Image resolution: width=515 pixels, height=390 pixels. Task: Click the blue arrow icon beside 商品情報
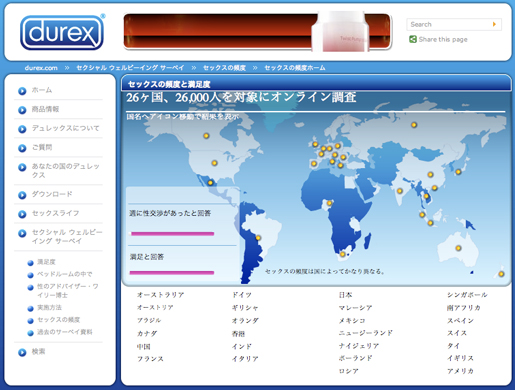[22, 110]
